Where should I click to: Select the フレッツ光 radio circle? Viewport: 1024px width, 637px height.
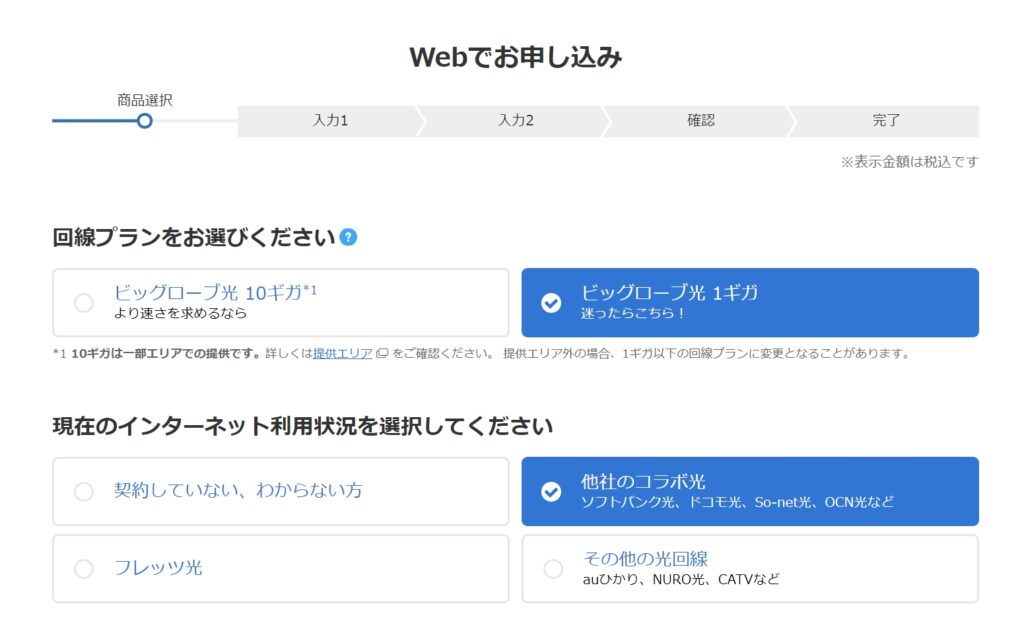[84, 568]
